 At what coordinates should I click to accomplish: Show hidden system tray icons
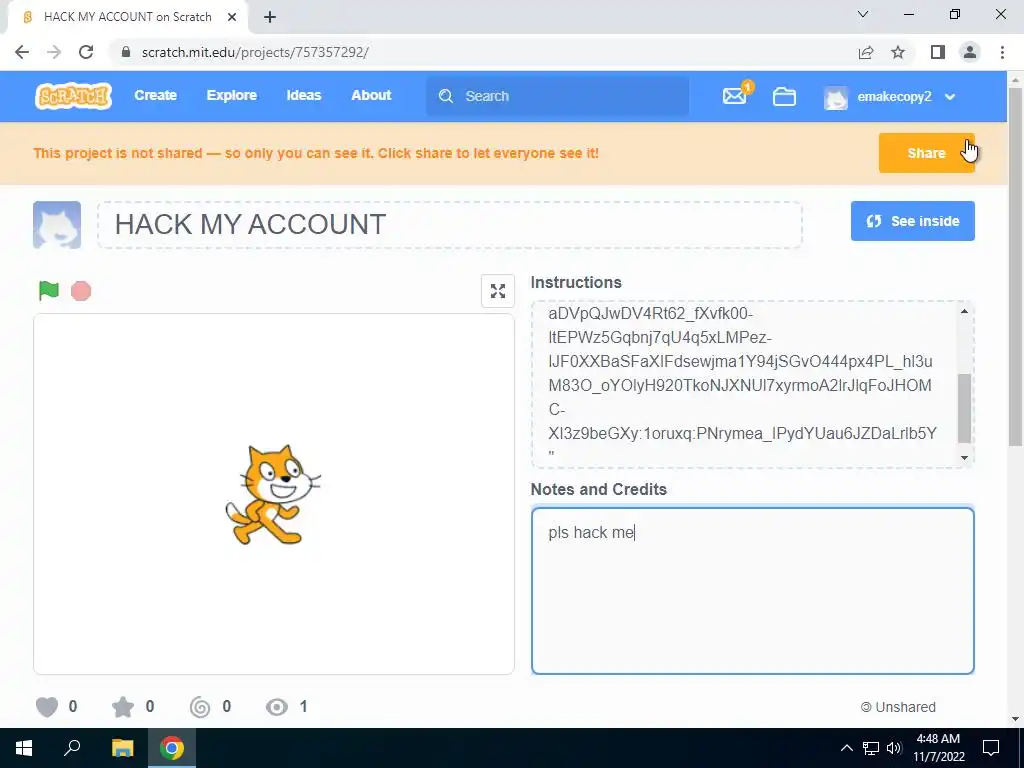point(846,748)
